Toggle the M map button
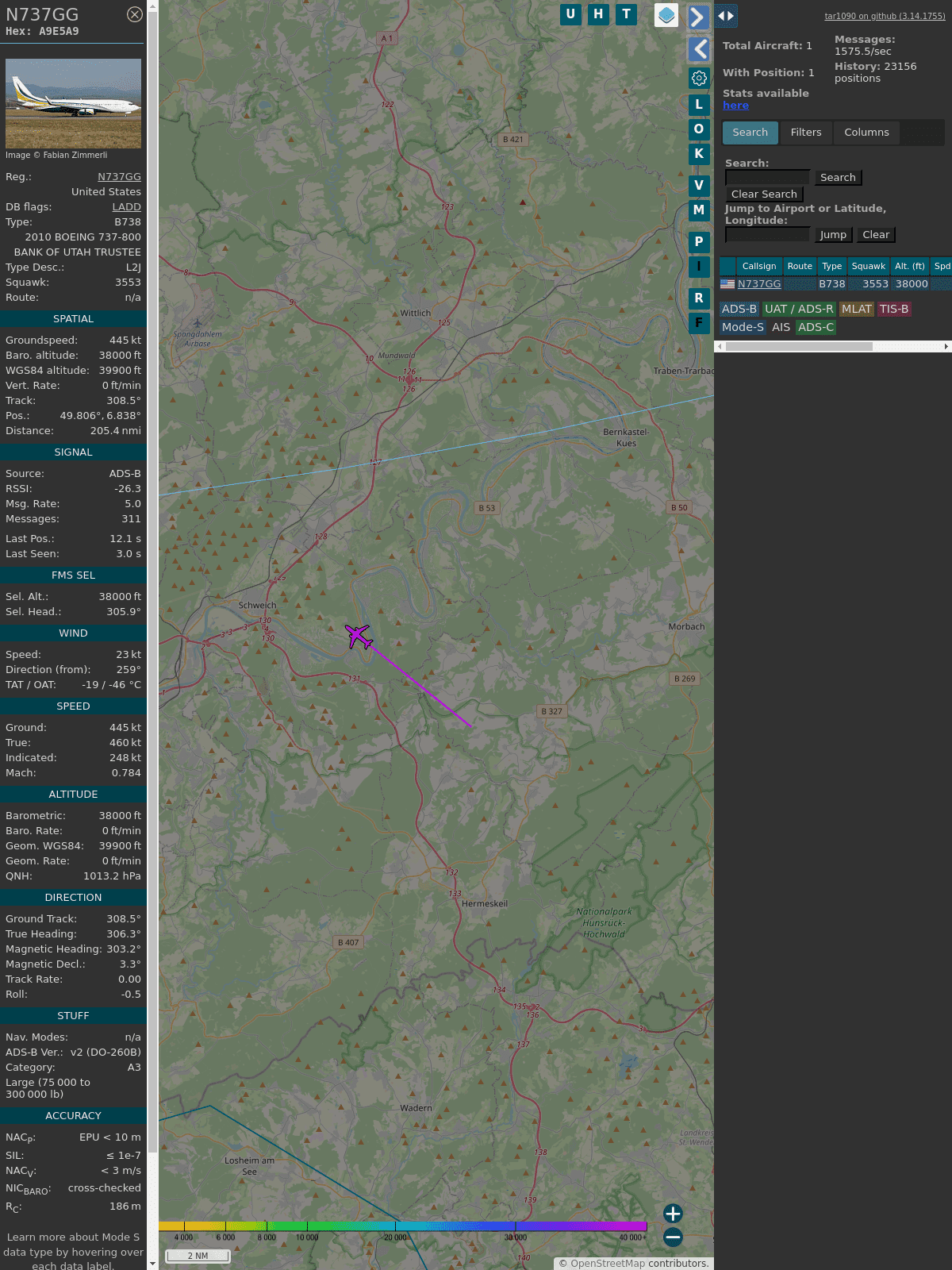The width and height of the screenshot is (952, 1270). point(699,210)
